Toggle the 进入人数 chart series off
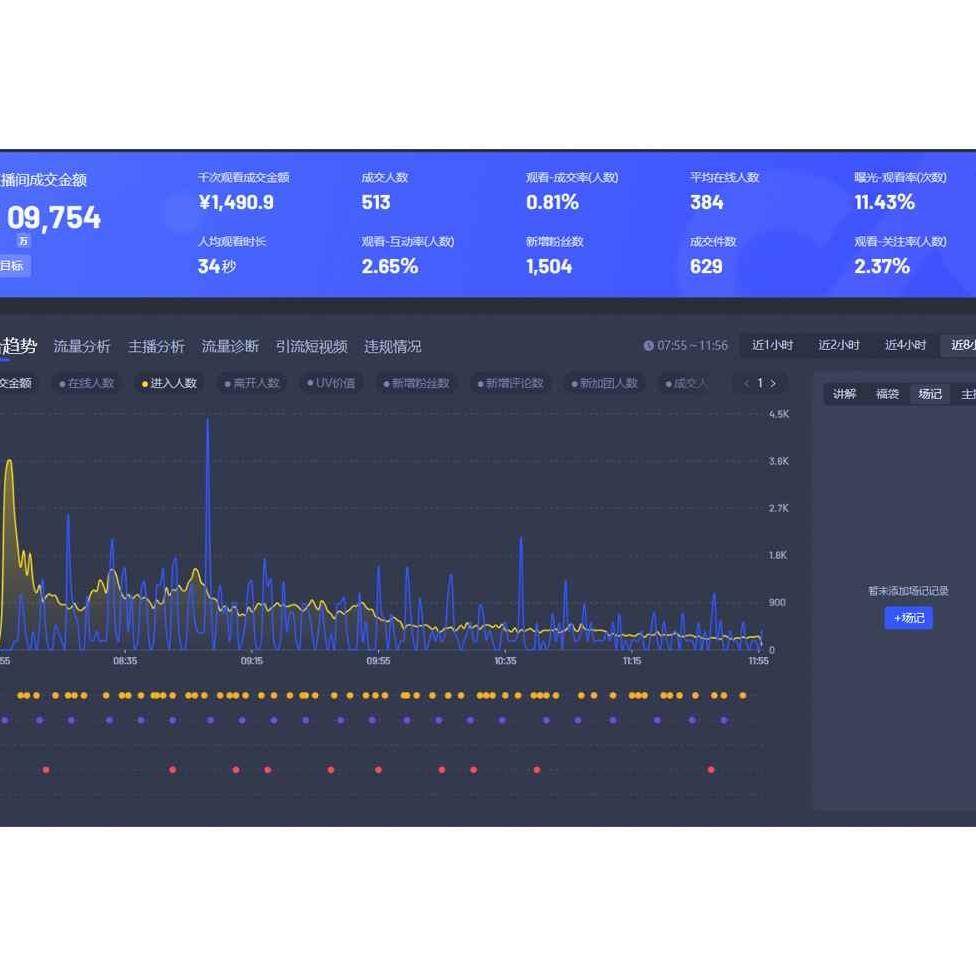976x976 pixels. point(170,383)
